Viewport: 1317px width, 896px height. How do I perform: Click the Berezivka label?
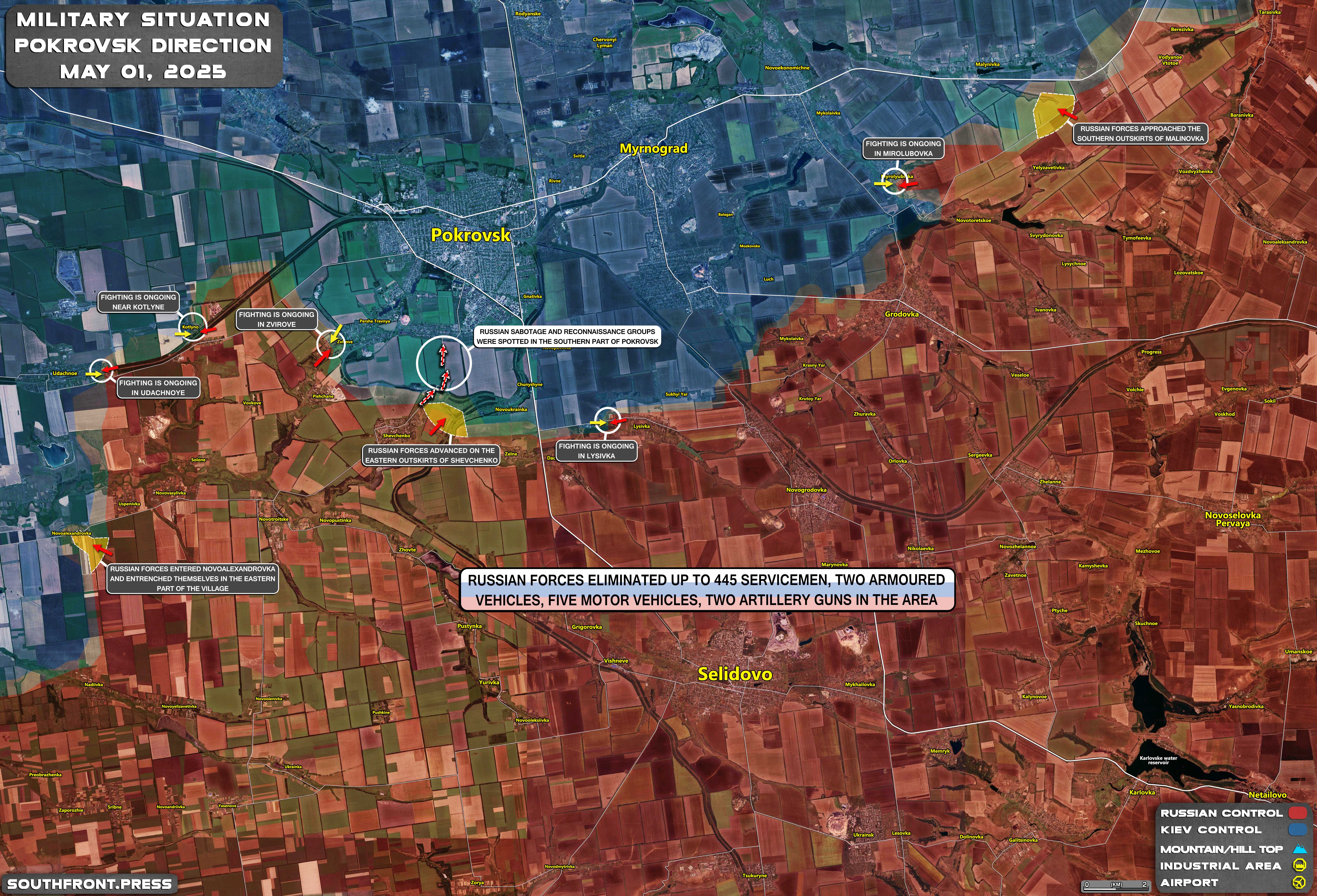click(x=1182, y=29)
